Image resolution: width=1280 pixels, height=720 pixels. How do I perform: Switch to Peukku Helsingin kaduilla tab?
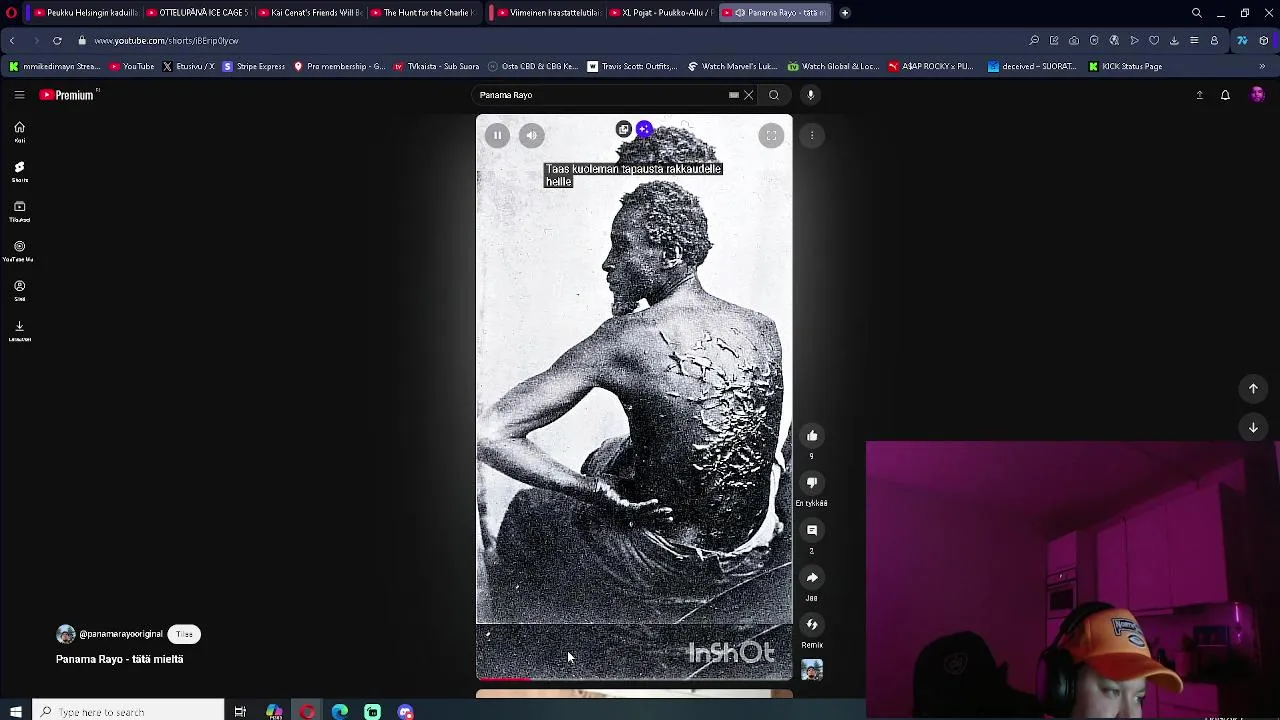pyautogui.click(x=86, y=13)
